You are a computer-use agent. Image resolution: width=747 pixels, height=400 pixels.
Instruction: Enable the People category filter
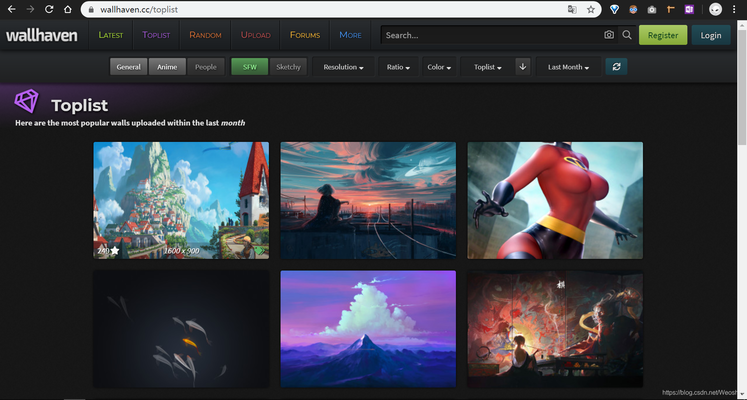click(205, 67)
